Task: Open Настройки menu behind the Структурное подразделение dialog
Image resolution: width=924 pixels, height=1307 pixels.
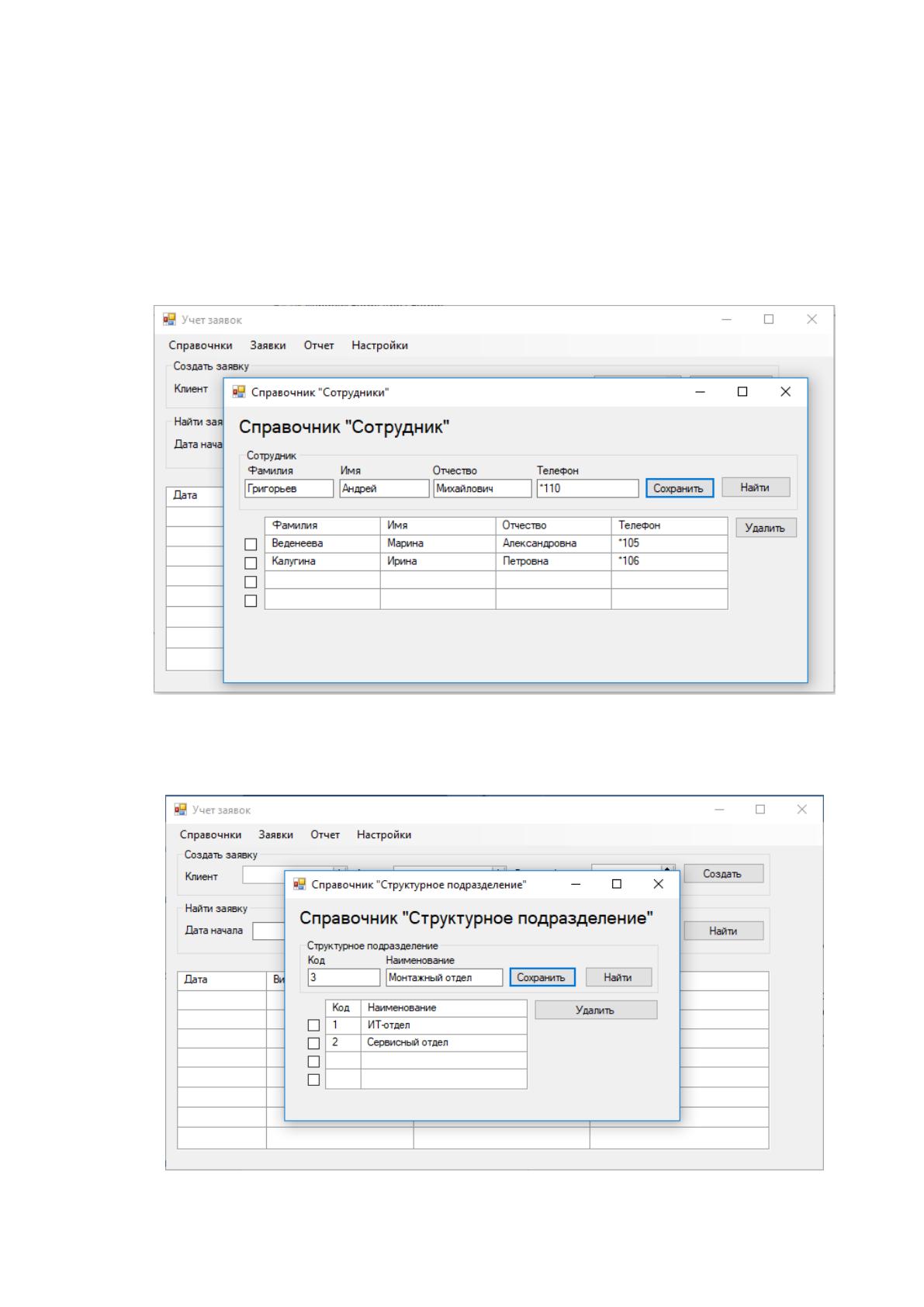Action: pyautogui.click(x=384, y=835)
